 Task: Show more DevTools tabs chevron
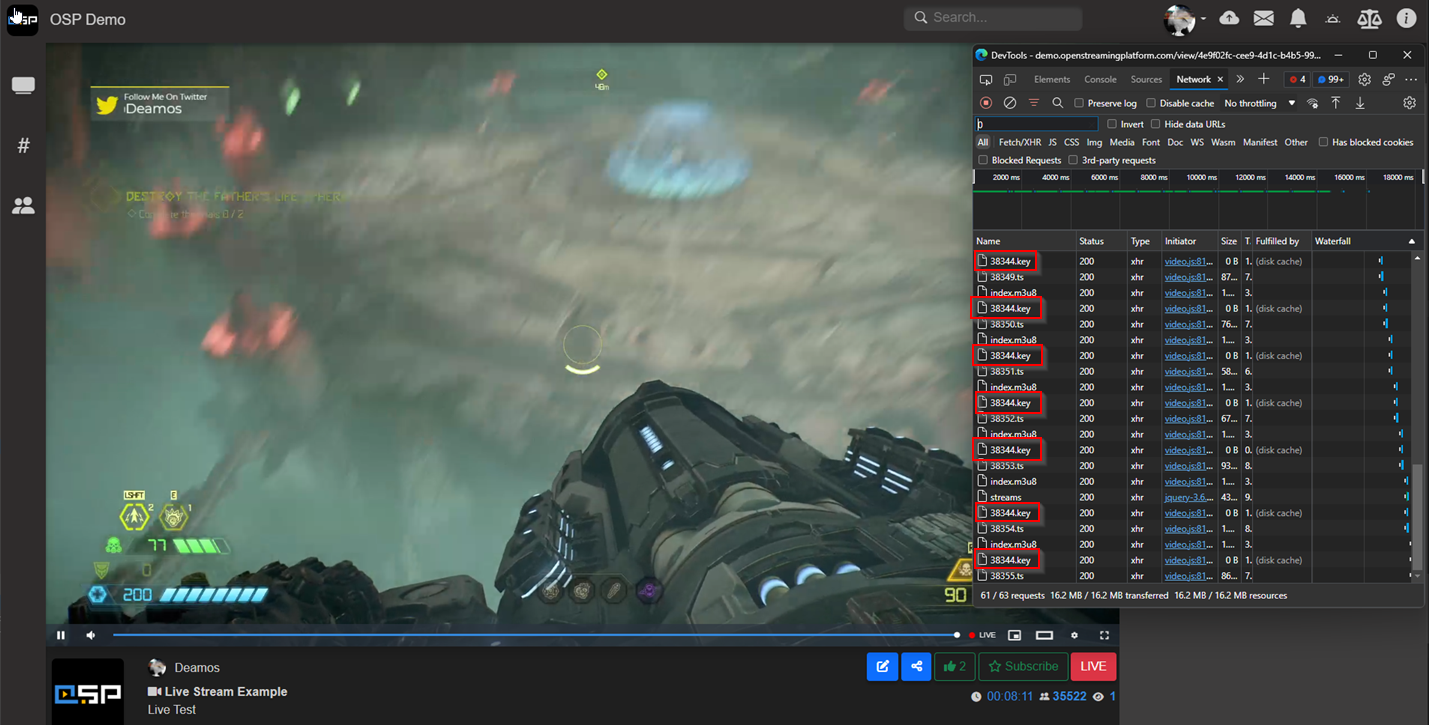coord(1240,79)
